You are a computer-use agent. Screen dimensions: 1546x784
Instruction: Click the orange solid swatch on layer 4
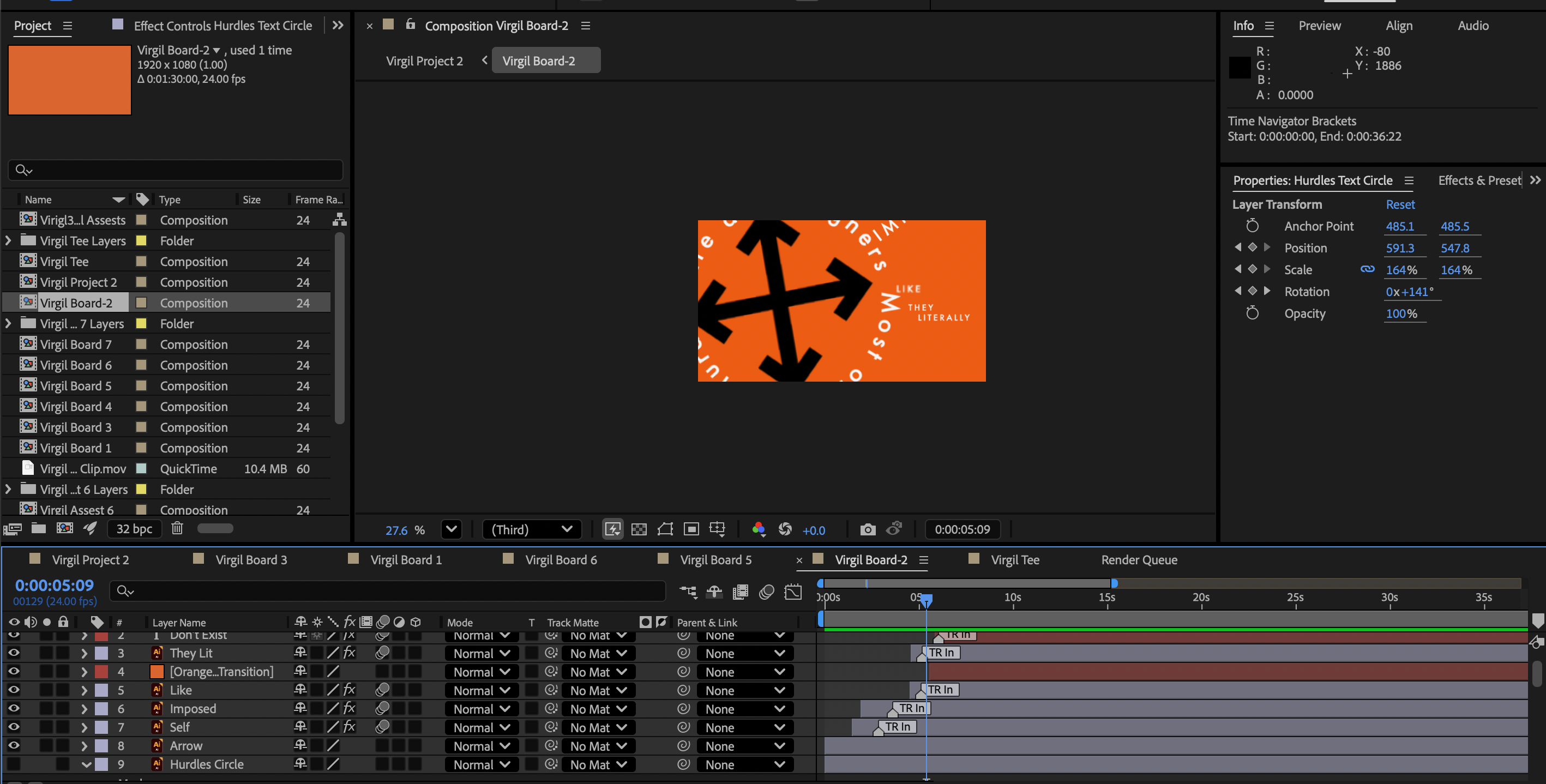157,671
